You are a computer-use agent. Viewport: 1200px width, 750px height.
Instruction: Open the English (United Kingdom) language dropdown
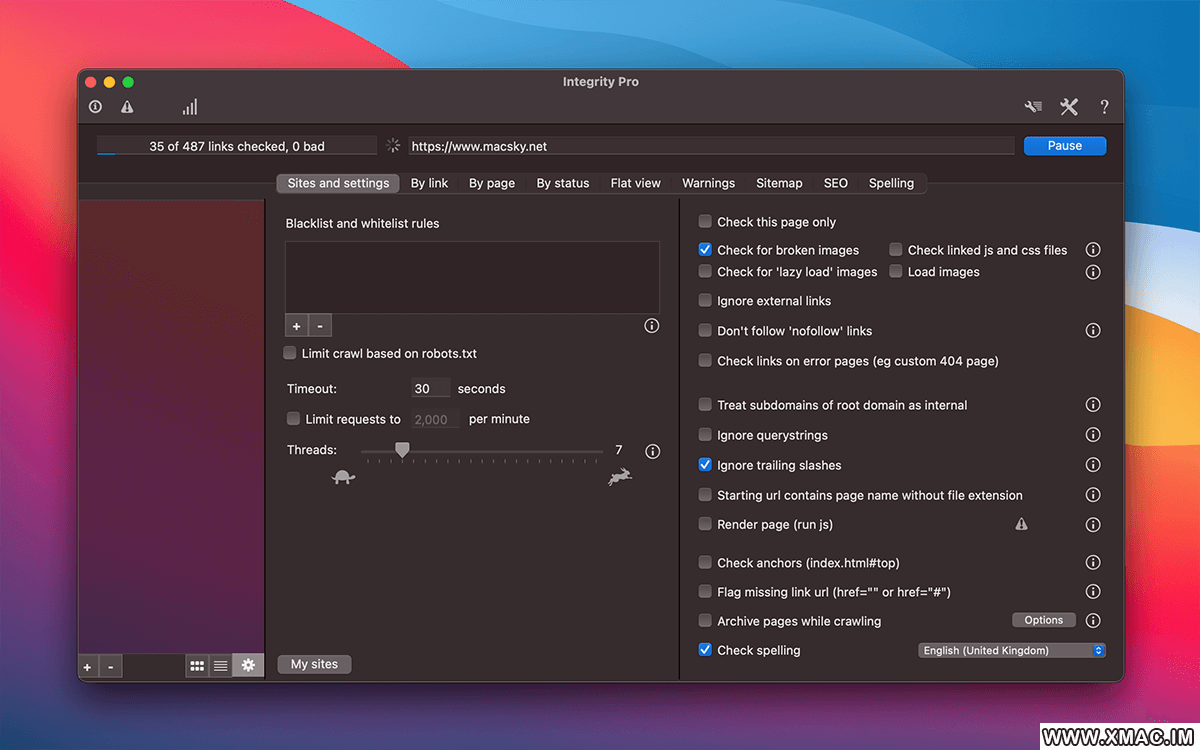[1012, 650]
